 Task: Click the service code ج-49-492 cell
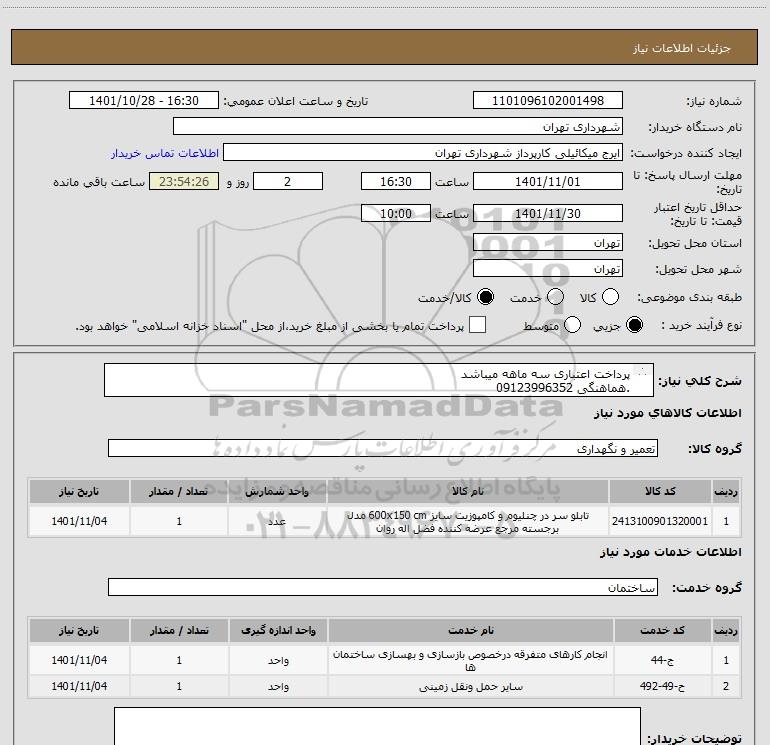pyautogui.click(x=662, y=686)
